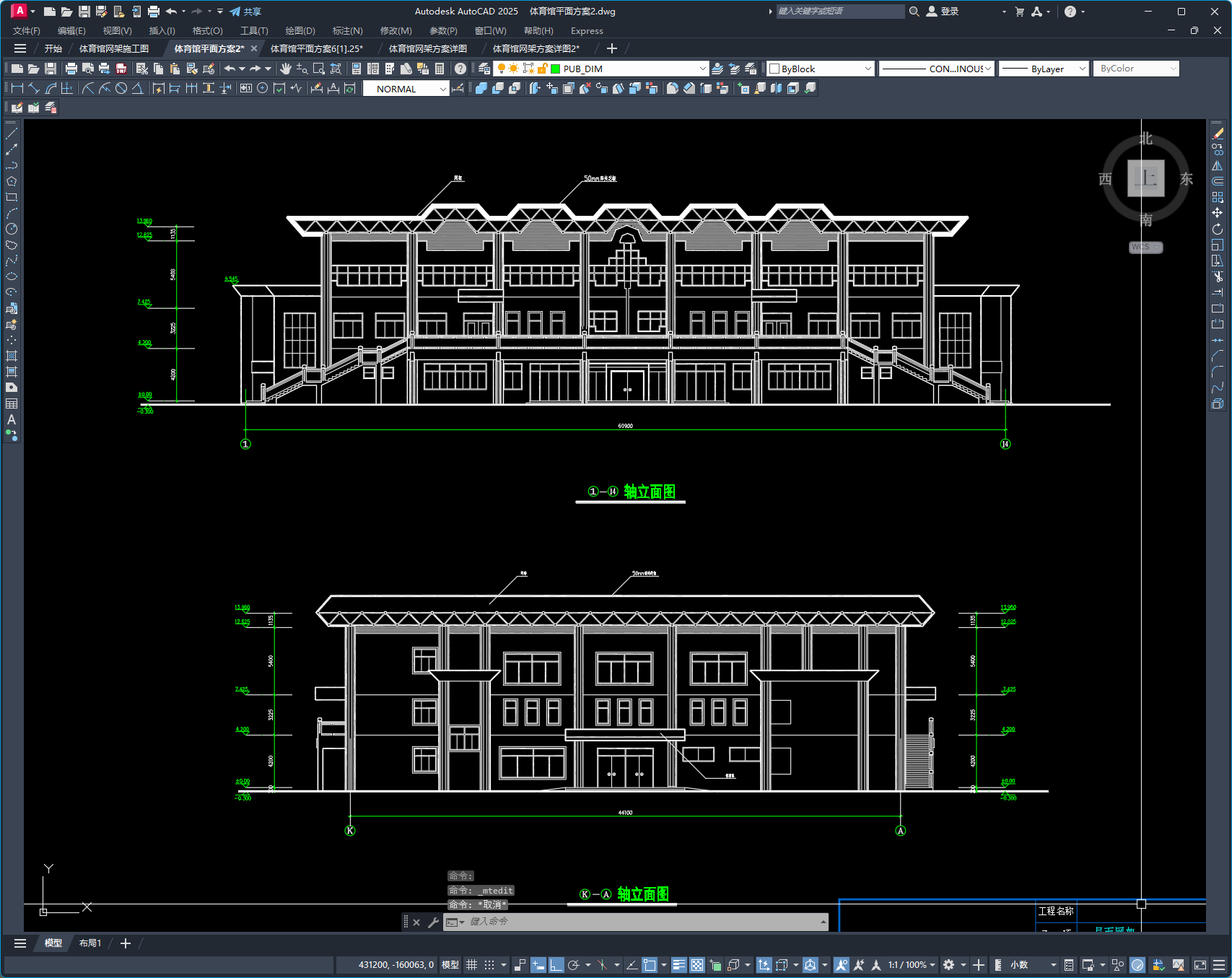Screen dimensions: 1232x978
Task: Toggle Polar Tracking in status bar
Action: (x=574, y=965)
